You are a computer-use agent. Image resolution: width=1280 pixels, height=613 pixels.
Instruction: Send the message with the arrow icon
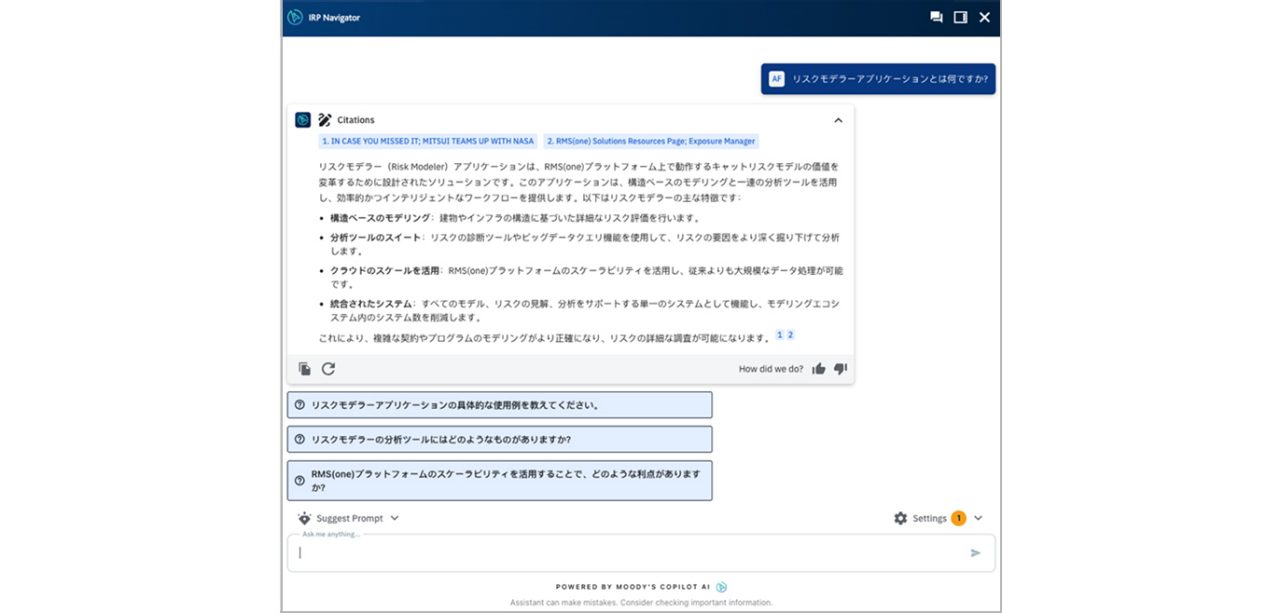(976, 553)
